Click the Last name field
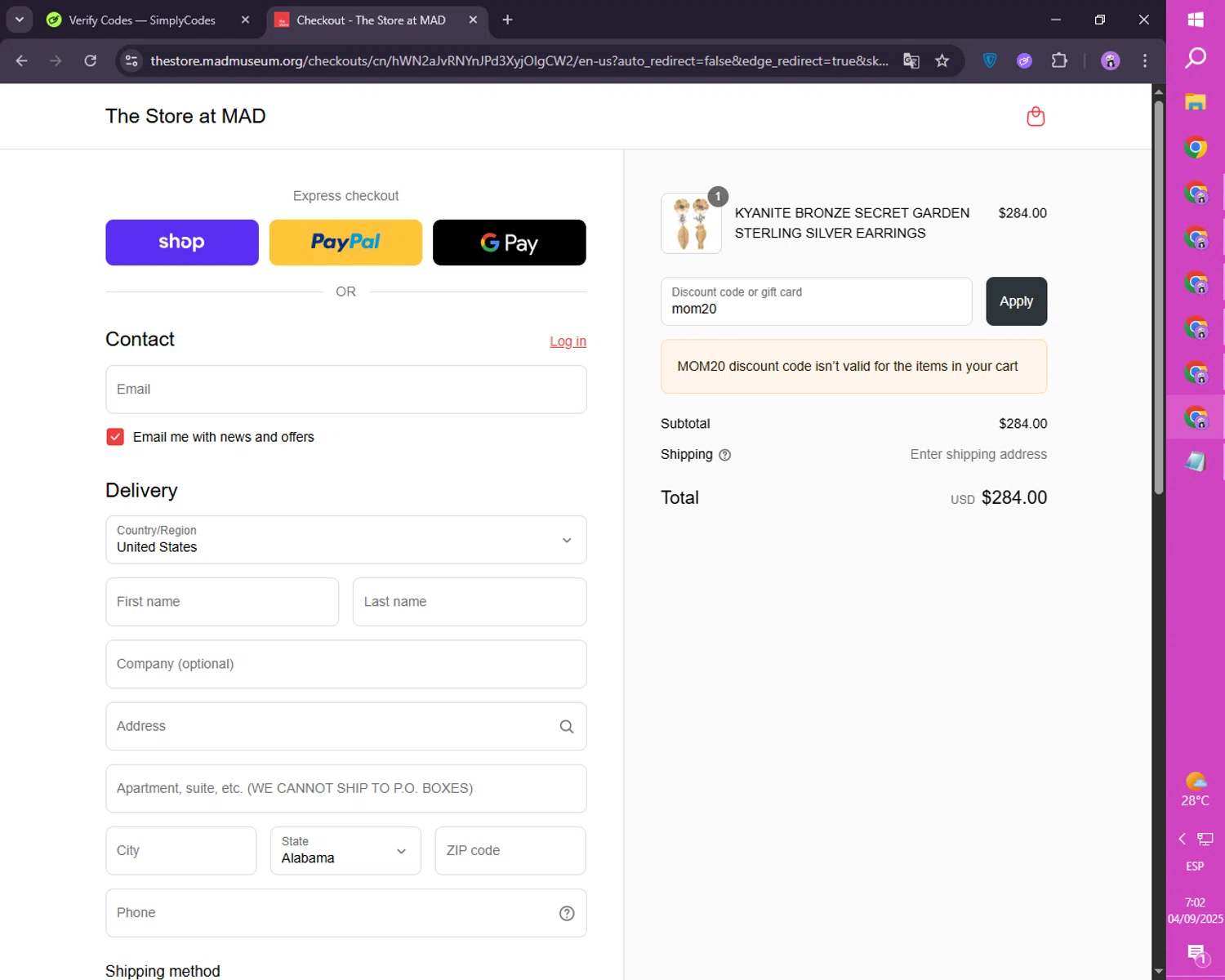The image size is (1225, 980). [x=470, y=602]
